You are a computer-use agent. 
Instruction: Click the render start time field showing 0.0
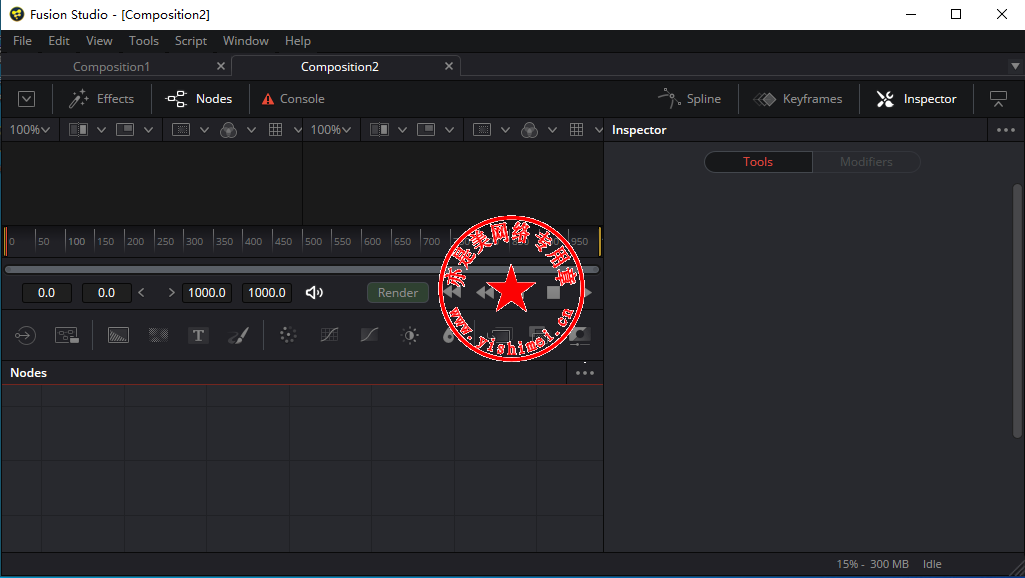click(x=46, y=293)
